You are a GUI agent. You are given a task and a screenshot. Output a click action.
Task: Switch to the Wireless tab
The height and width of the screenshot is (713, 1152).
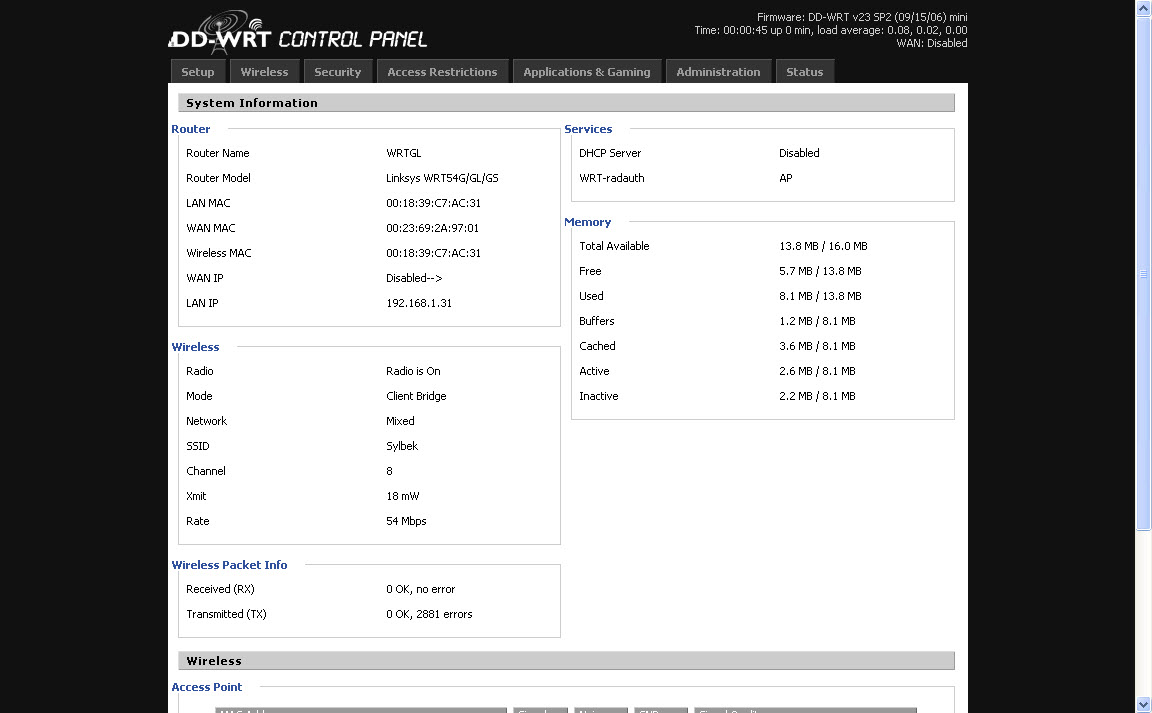click(264, 72)
